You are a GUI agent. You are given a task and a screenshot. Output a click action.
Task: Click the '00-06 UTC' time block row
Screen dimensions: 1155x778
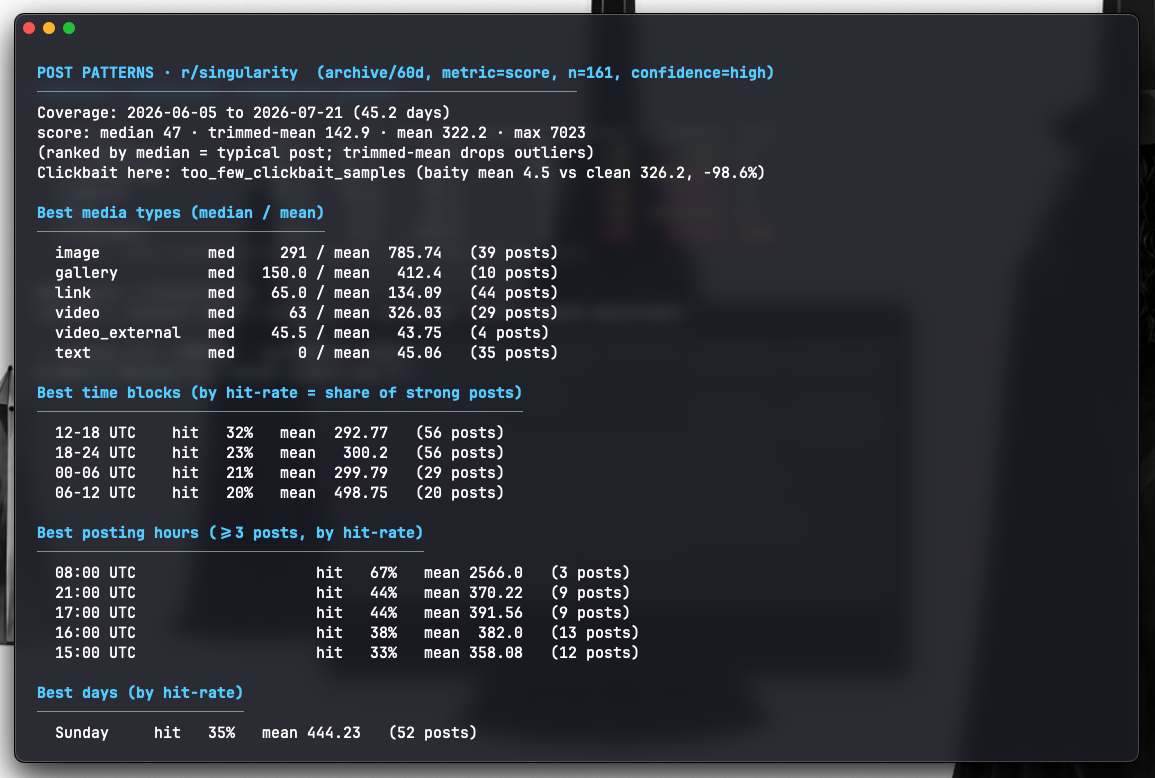[279, 472]
